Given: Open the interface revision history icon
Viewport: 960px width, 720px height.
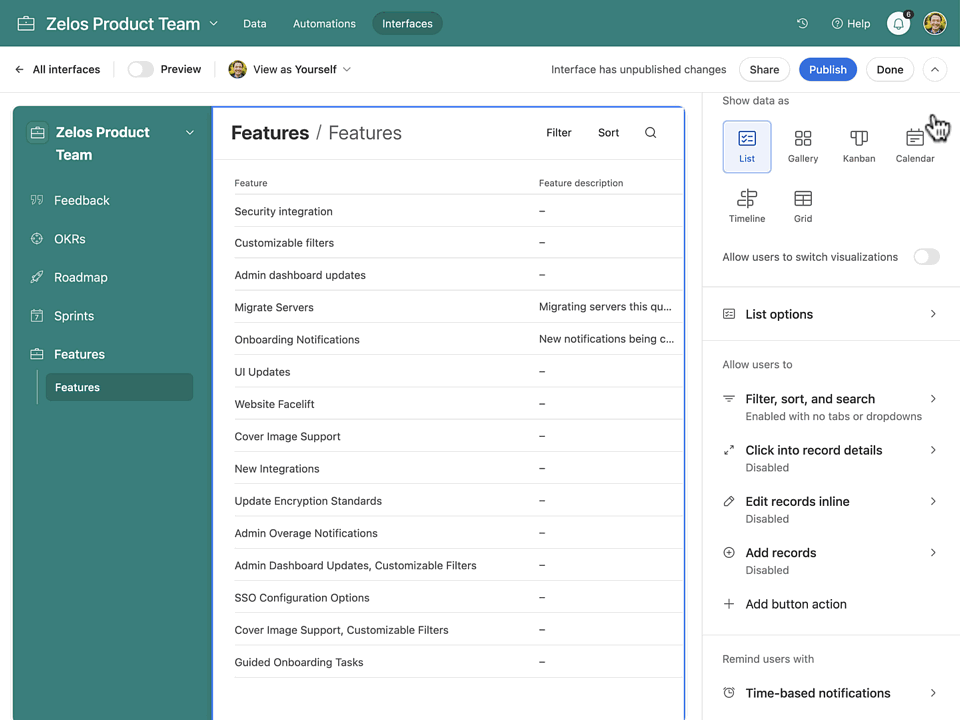Looking at the screenshot, I should coord(802,23).
